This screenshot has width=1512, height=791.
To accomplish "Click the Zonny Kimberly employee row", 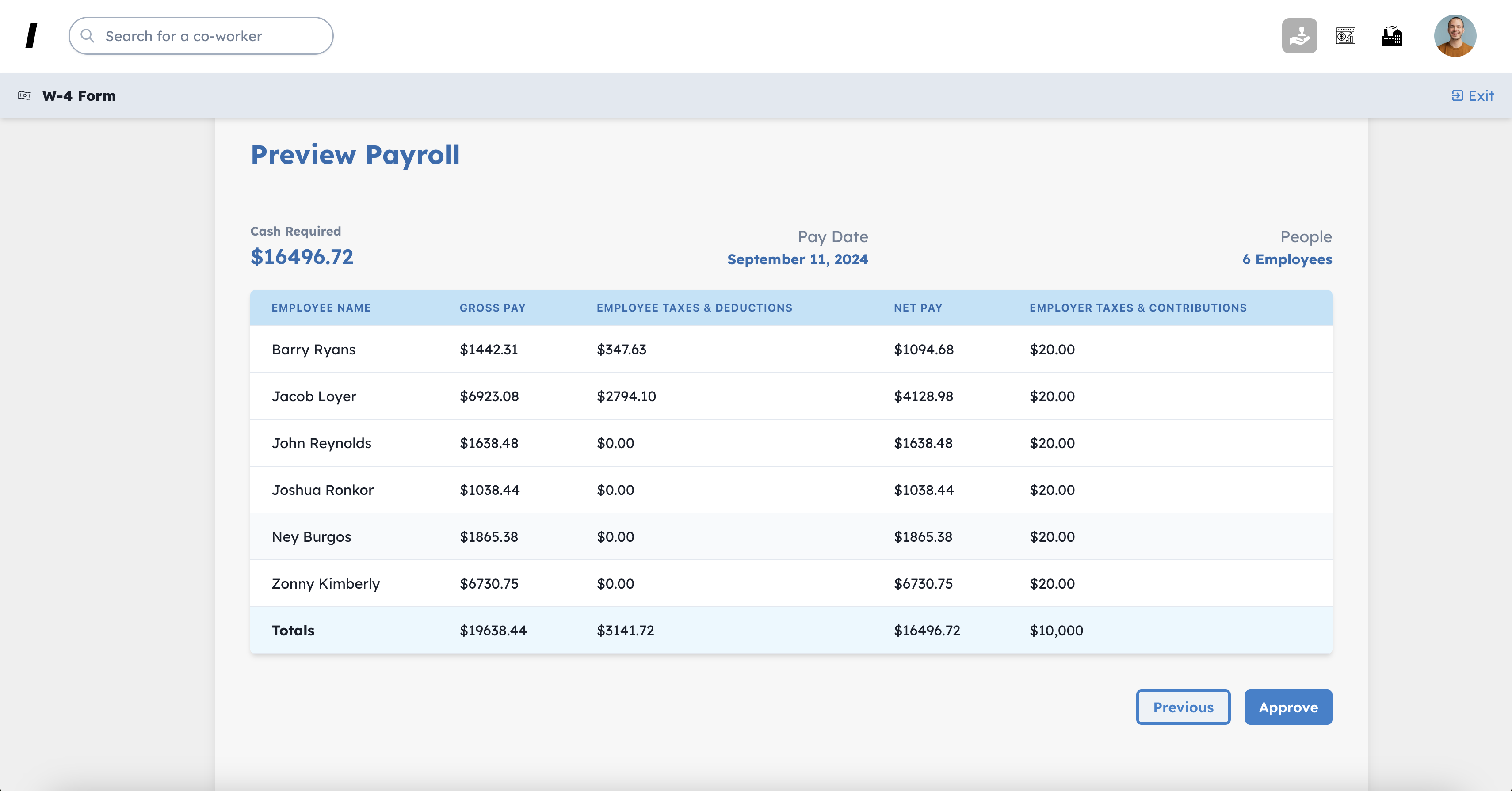I will [x=790, y=584].
